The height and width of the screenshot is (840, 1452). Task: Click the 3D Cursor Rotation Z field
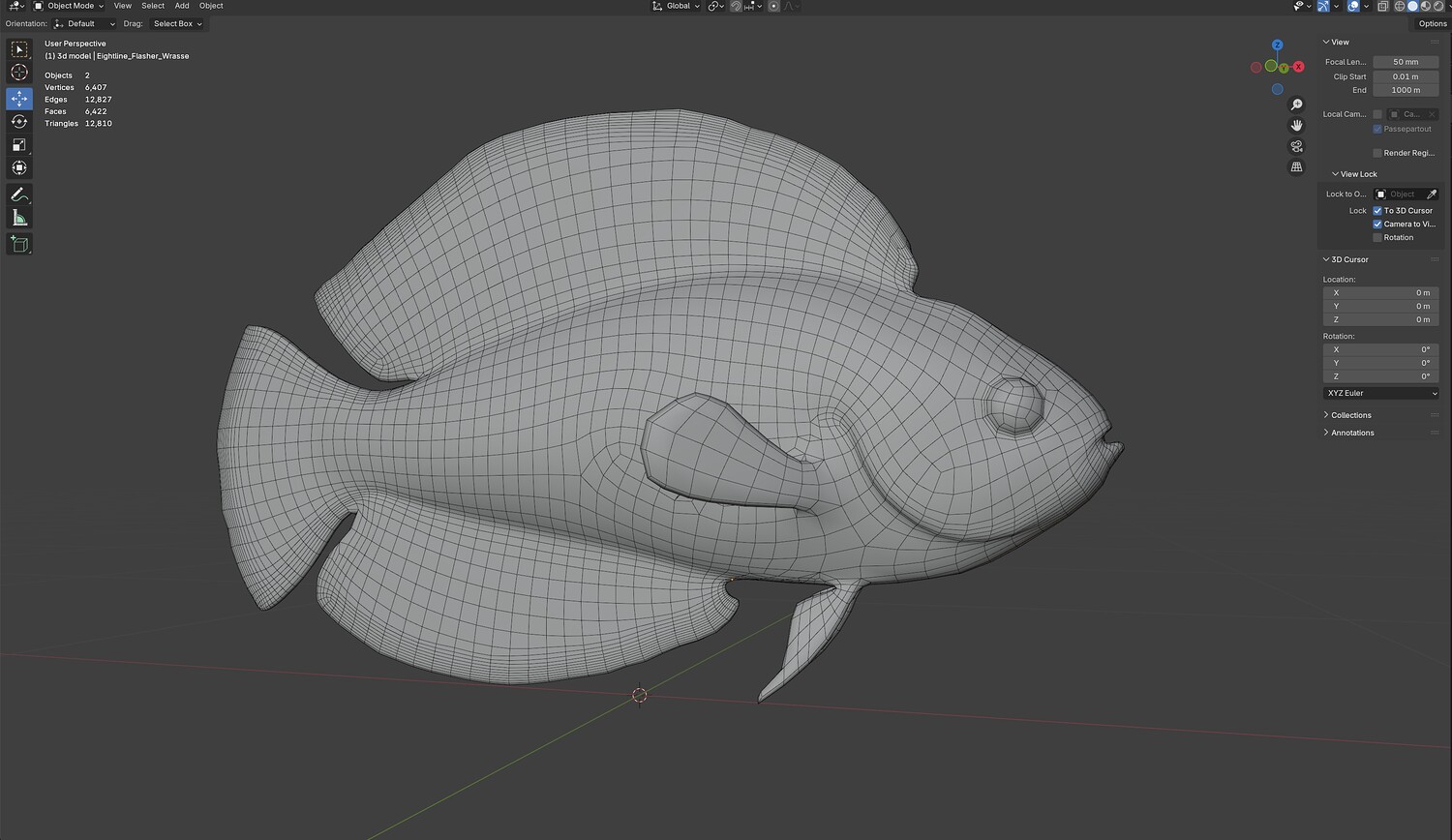(1380, 376)
